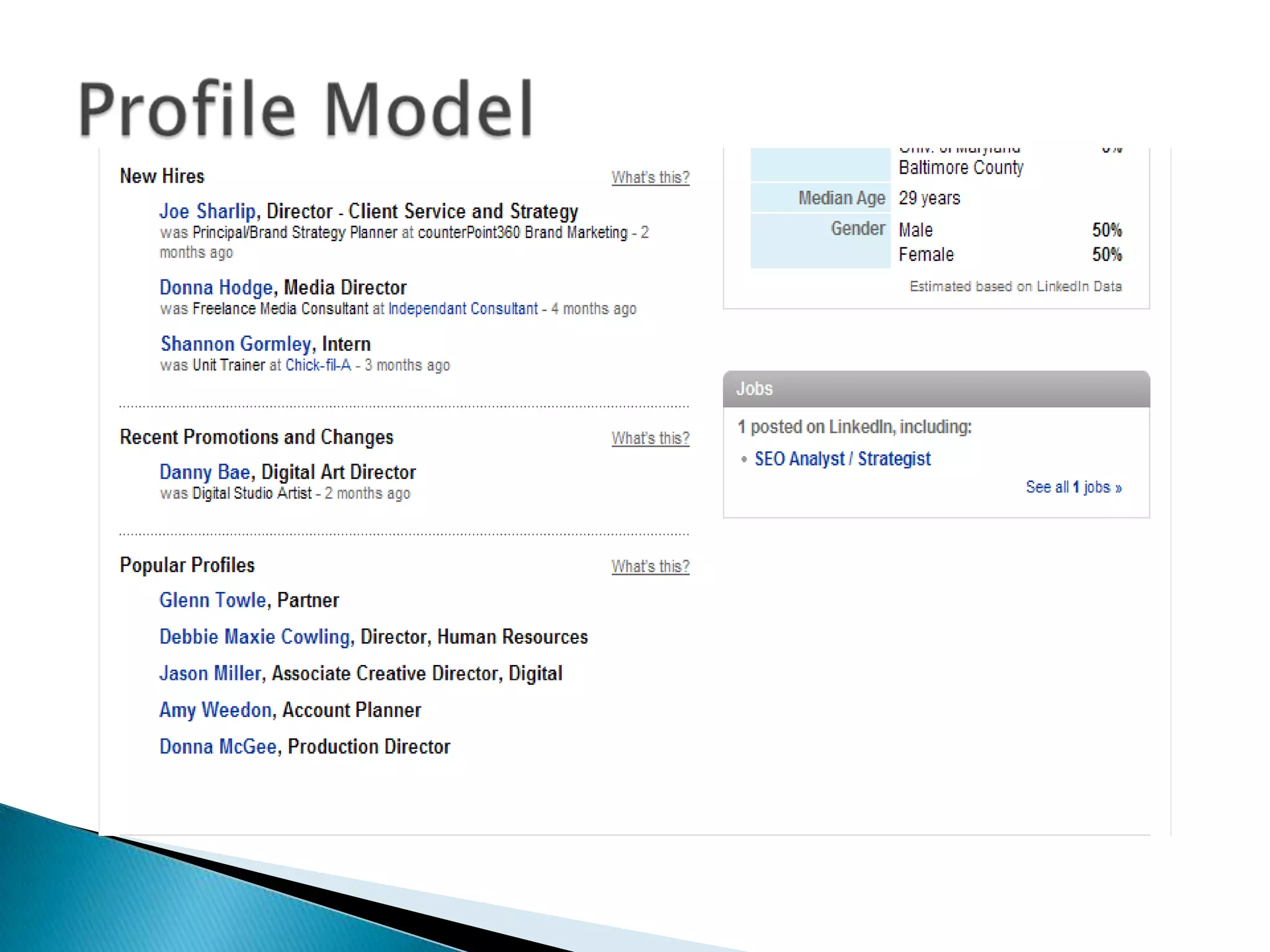Click What's this? beside New Hires
The height and width of the screenshot is (952, 1270).
tap(650, 177)
